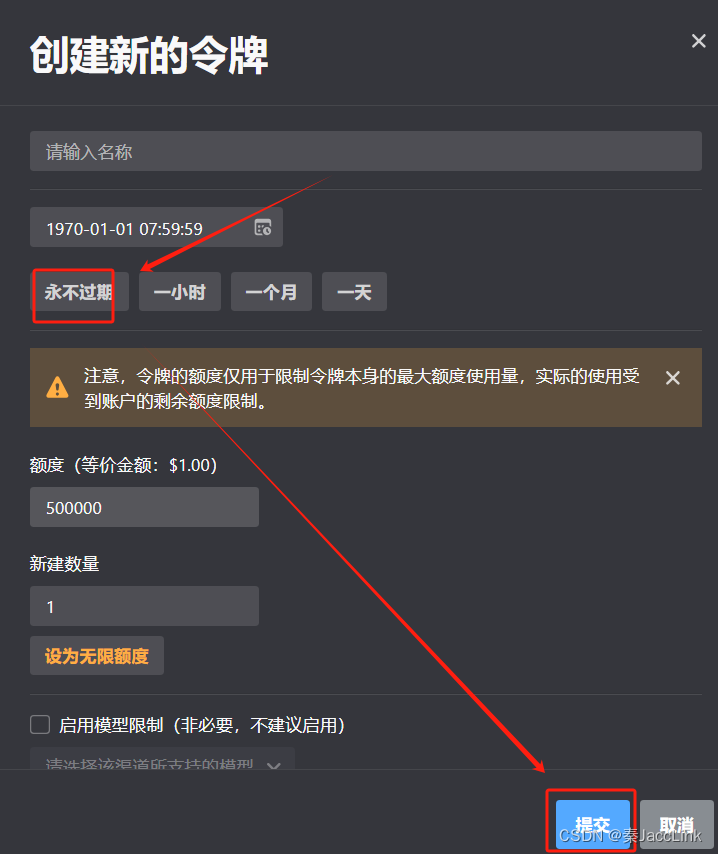The width and height of the screenshot is (718, 854).
Task: Set expiration to 一个月
Action: (x=271, y=292)
